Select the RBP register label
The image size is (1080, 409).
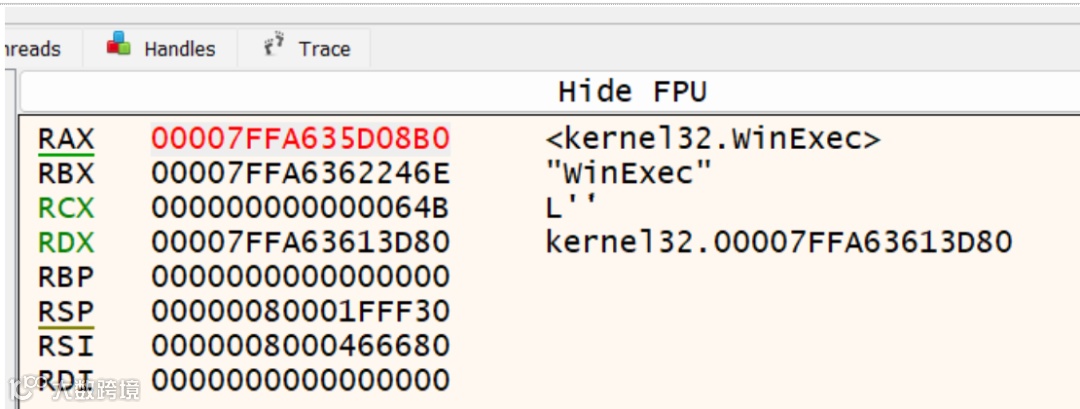[66, 277]
